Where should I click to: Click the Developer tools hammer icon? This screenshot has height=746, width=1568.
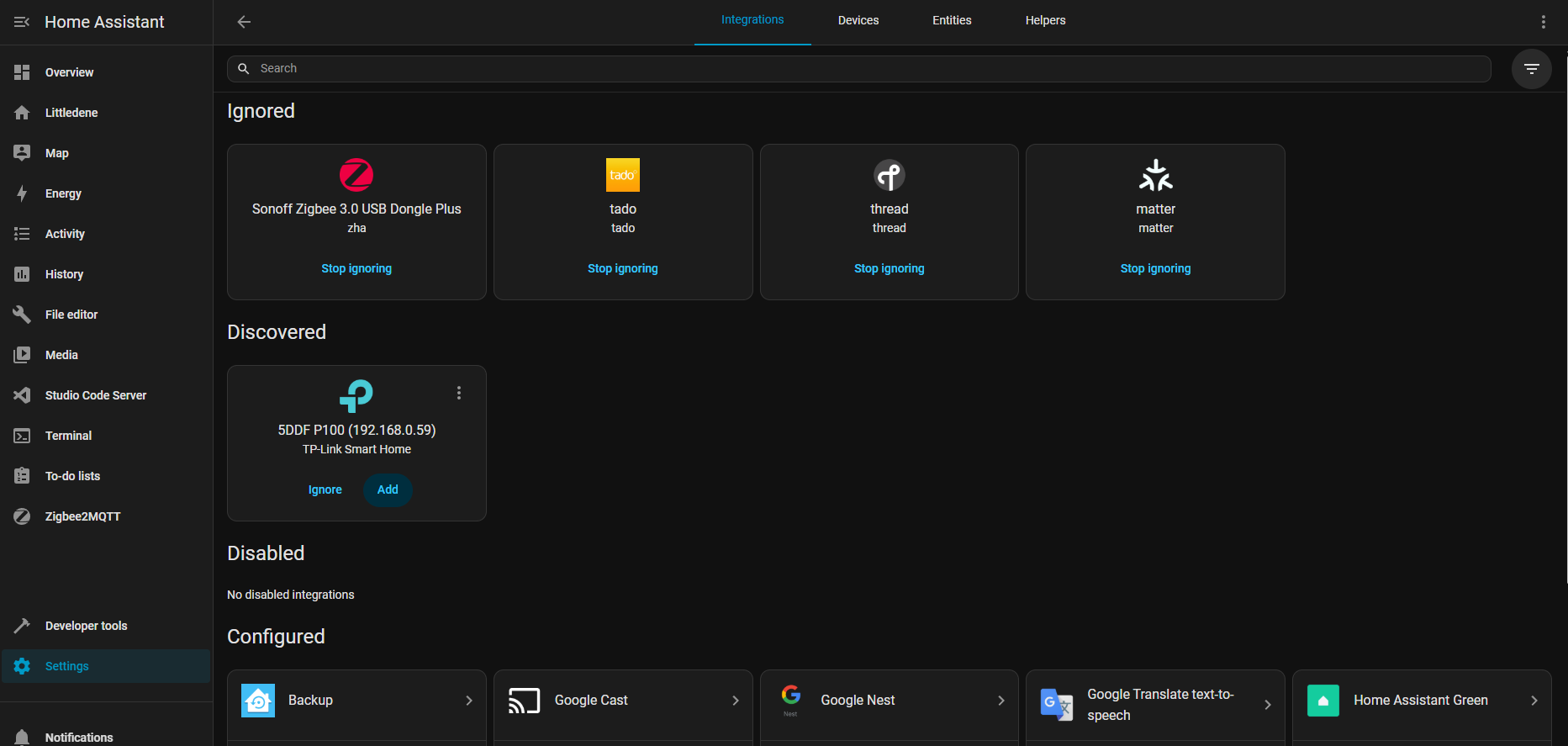(22, 626)
